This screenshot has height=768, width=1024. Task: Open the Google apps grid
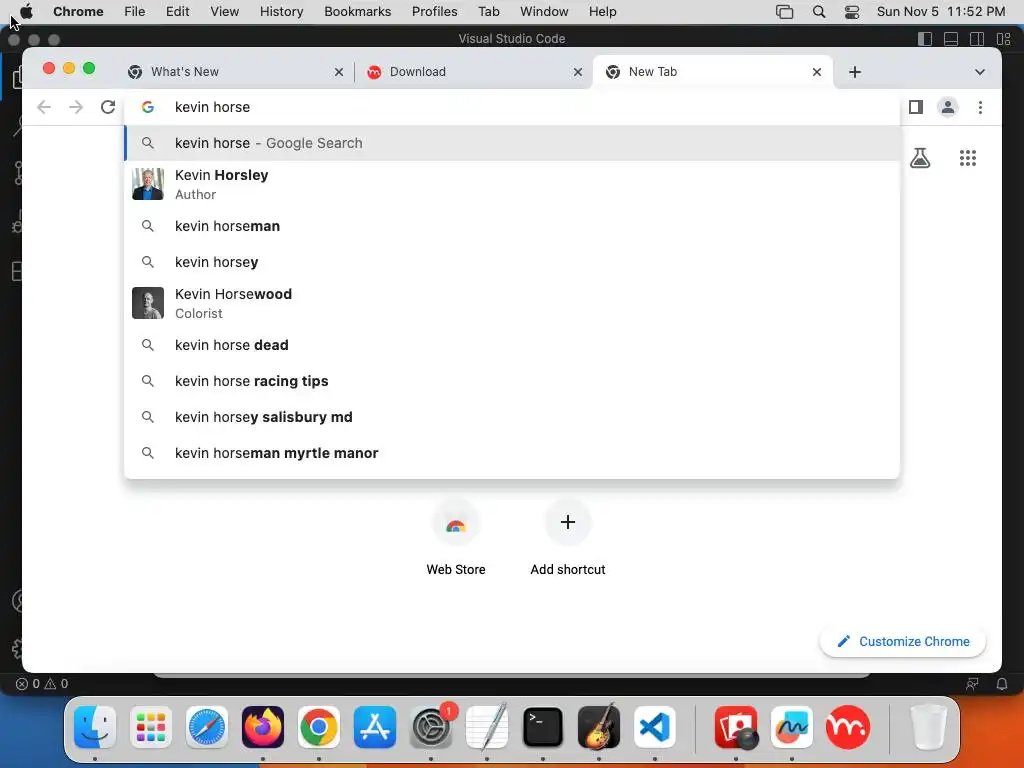pyautogui.click(x=968, y=158)
